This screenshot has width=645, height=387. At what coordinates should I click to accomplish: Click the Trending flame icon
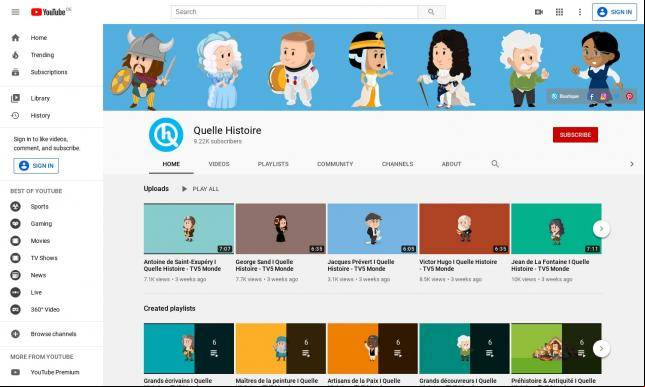point(16,55)
